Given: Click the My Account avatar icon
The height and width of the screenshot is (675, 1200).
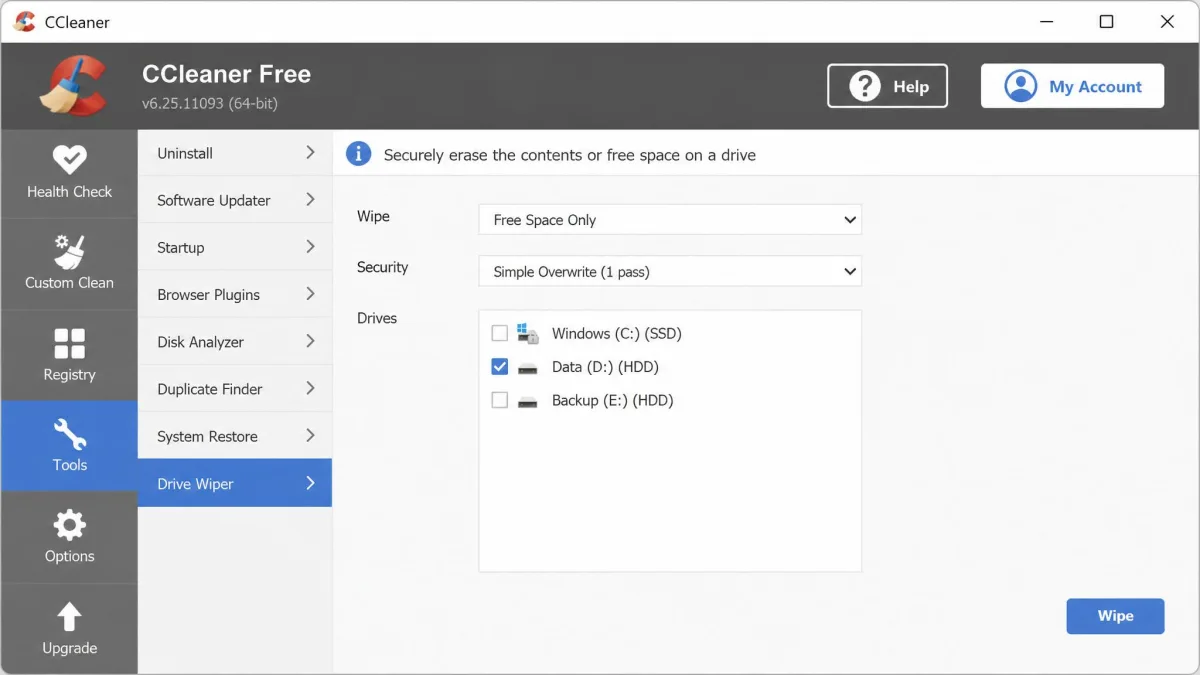Looking at the screenshot, I should (x=1021, y=86).
